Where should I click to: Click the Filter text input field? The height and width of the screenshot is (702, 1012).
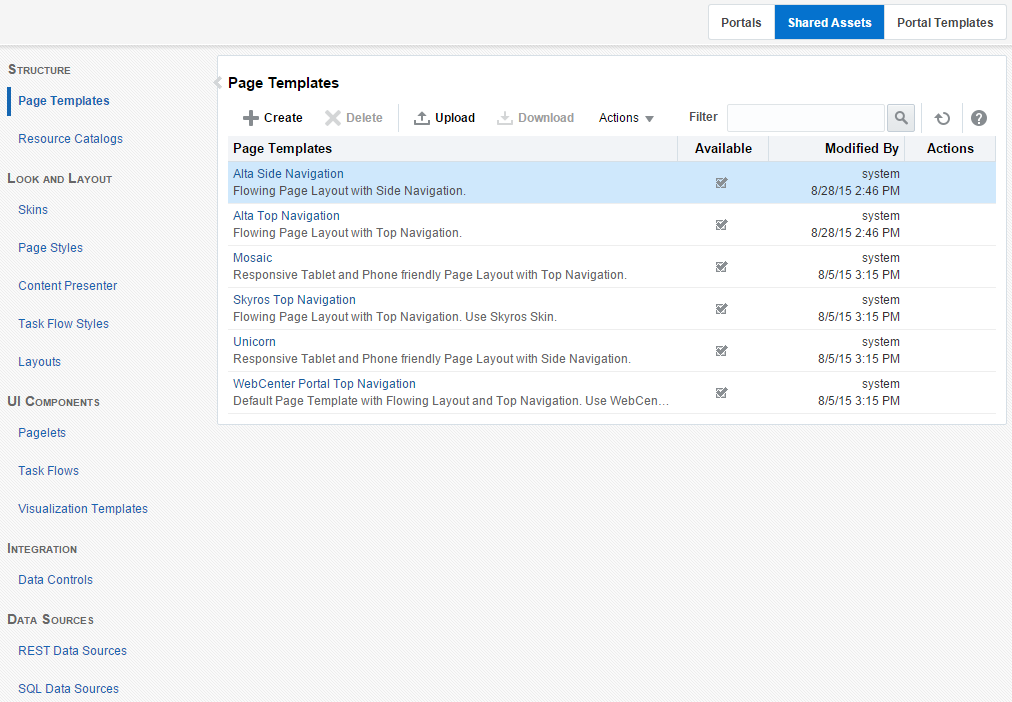[x=805, y=118]
